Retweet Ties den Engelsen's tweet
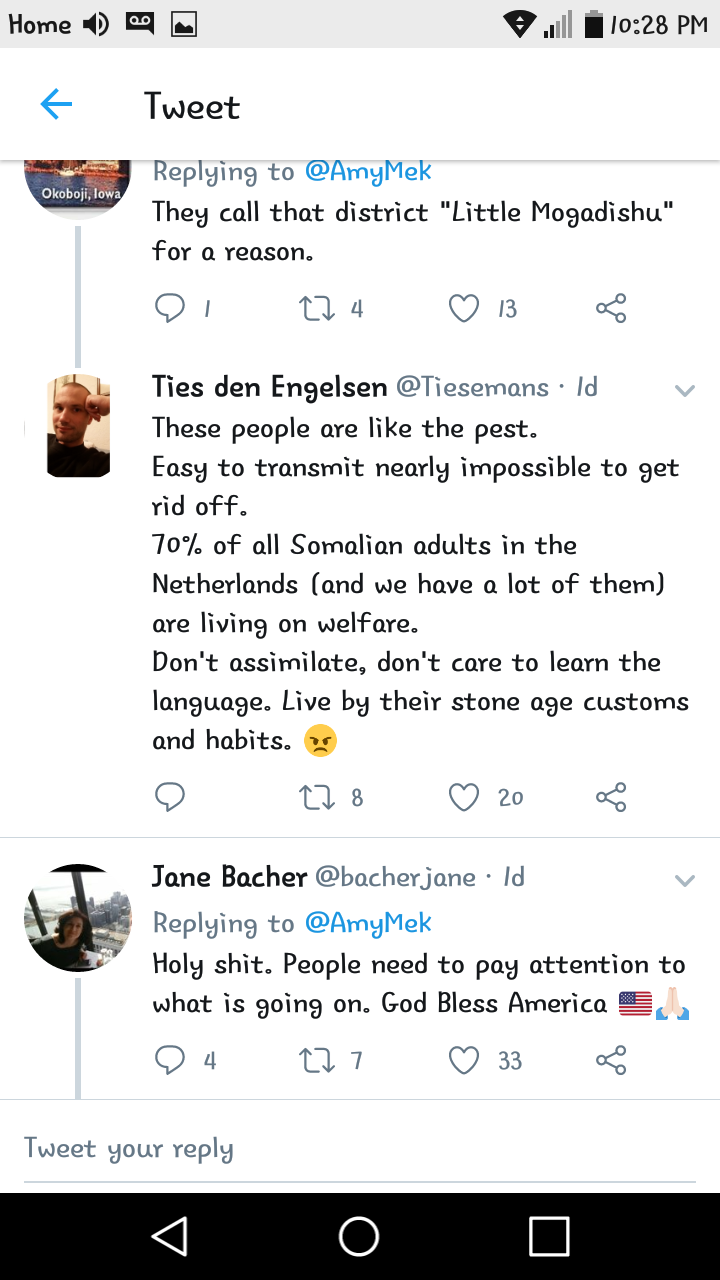 tap(317, 797)
